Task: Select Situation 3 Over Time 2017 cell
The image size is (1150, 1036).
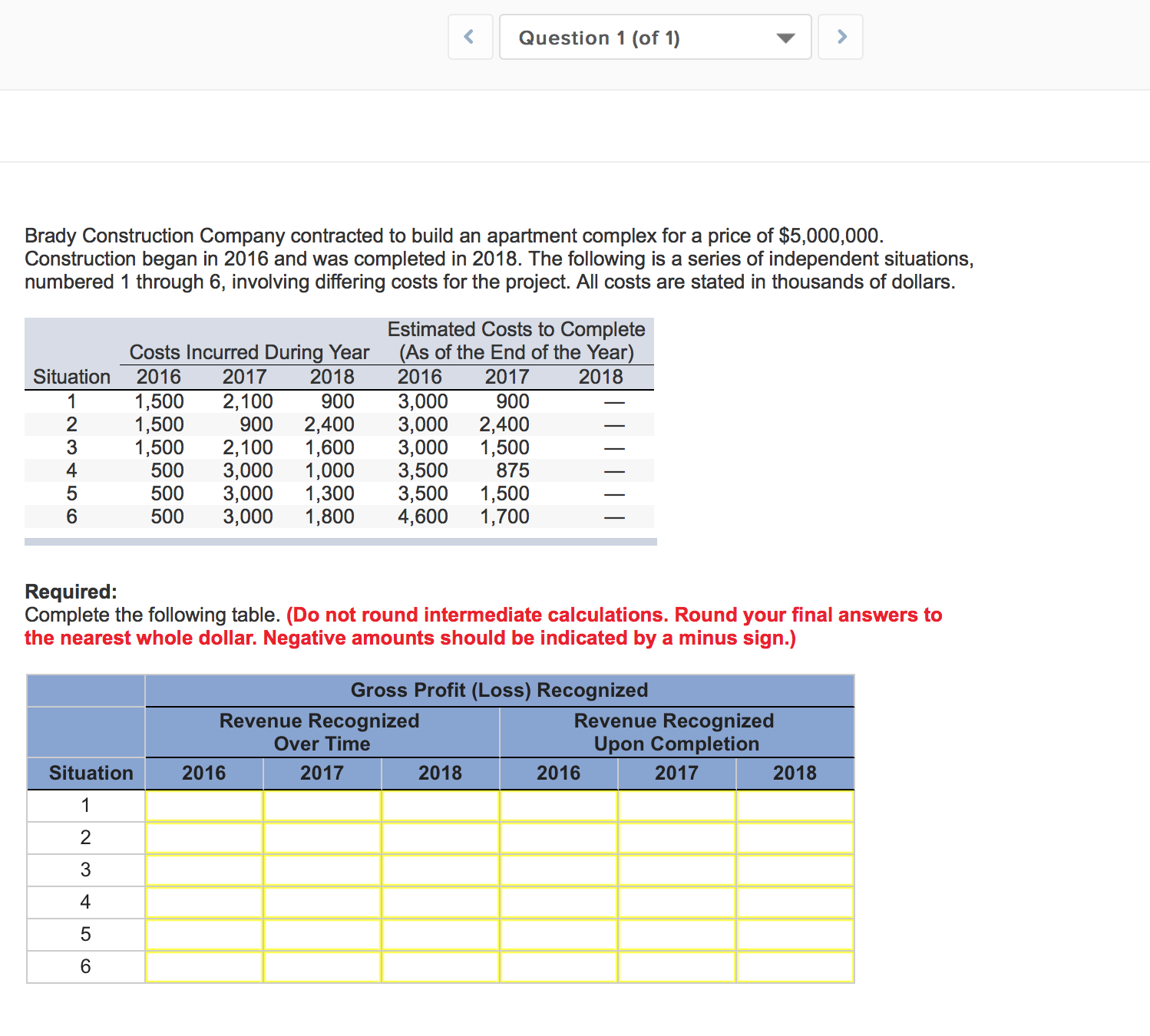Action: pyautogui.click(x=322, y=870)
